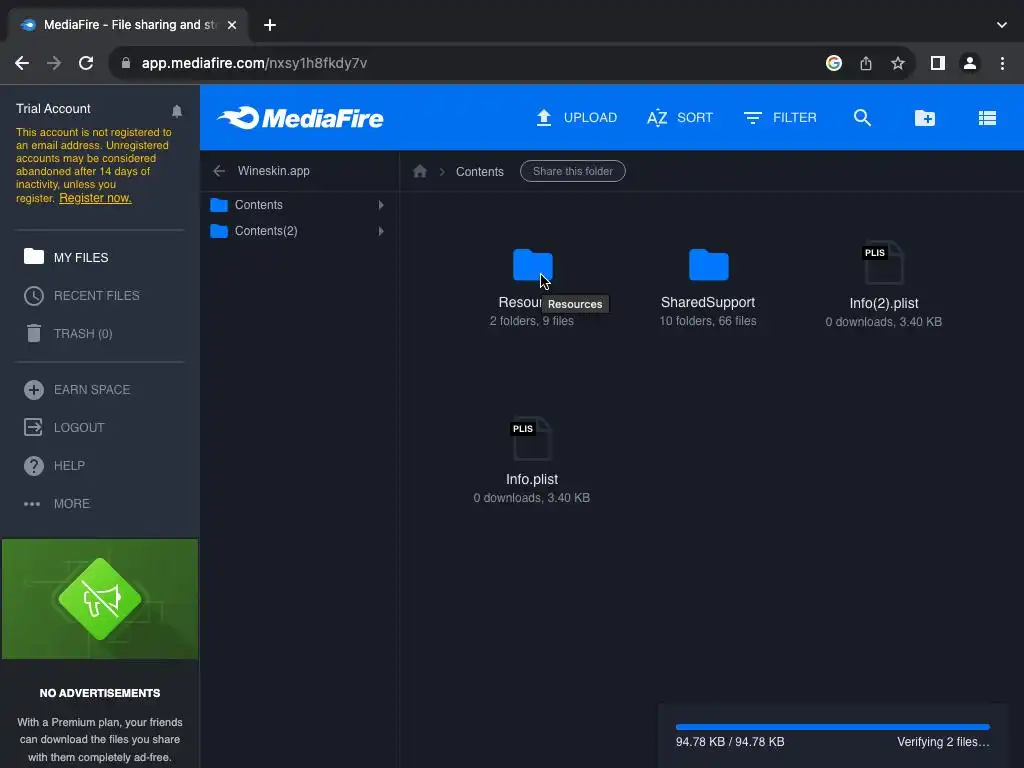This screenshot has height=768, width=1024.
Task: Click the My Files folder icon
Action: (34, 256)
